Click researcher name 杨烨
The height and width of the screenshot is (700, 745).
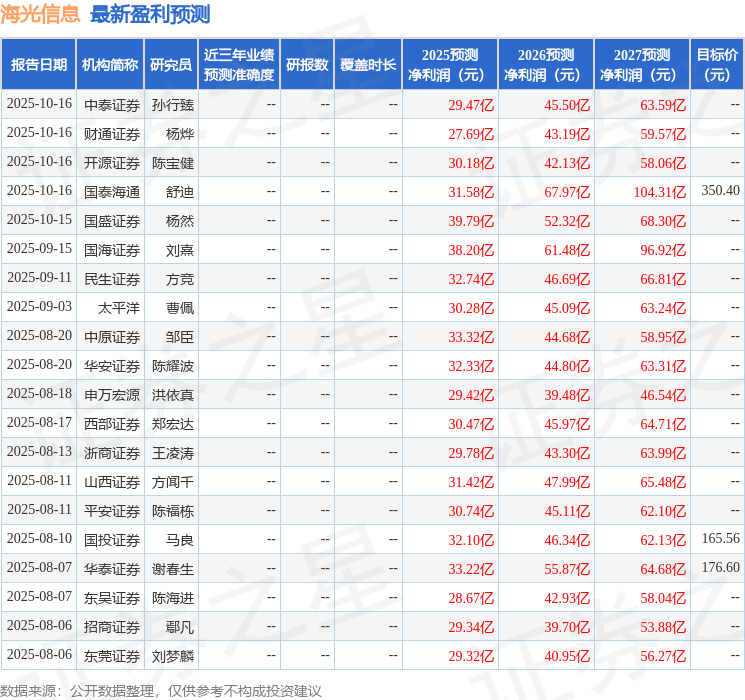(180, 134)
